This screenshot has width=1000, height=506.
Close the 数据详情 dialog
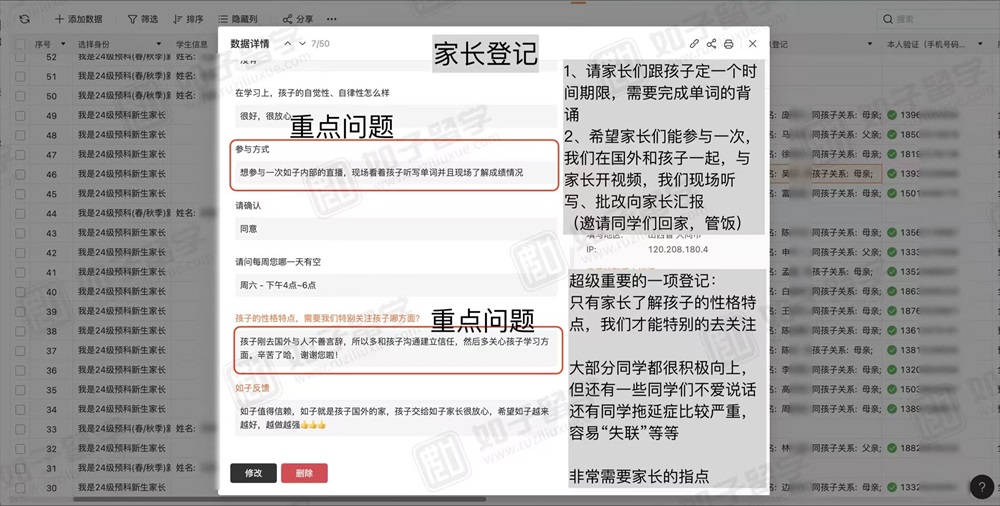point(753,43)
